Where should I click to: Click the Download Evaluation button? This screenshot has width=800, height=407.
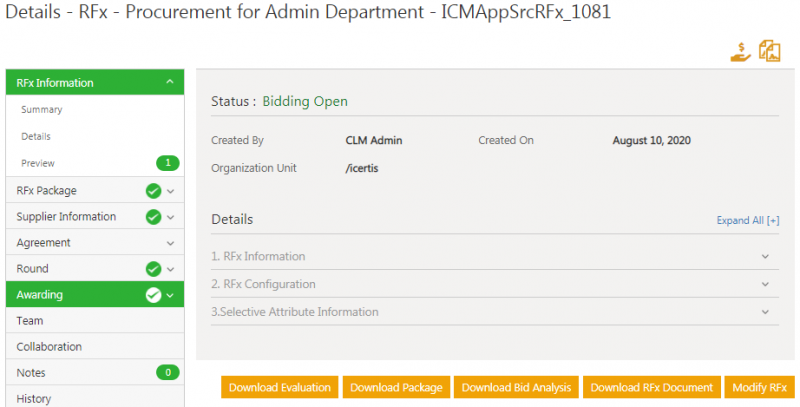pos(280,388)
